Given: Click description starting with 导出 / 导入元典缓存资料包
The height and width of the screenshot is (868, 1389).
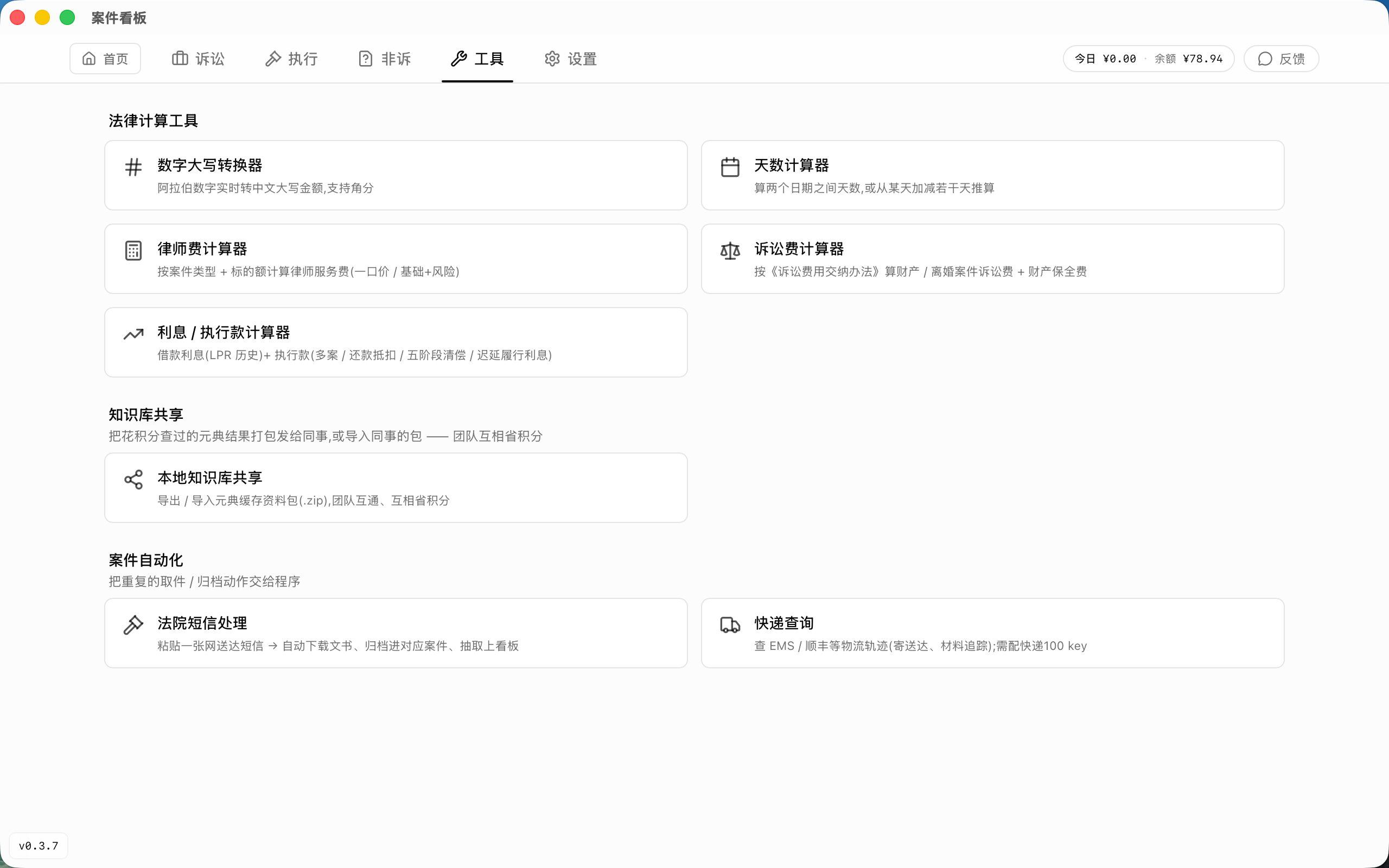Looking at the screenshot, I should 304,501.
